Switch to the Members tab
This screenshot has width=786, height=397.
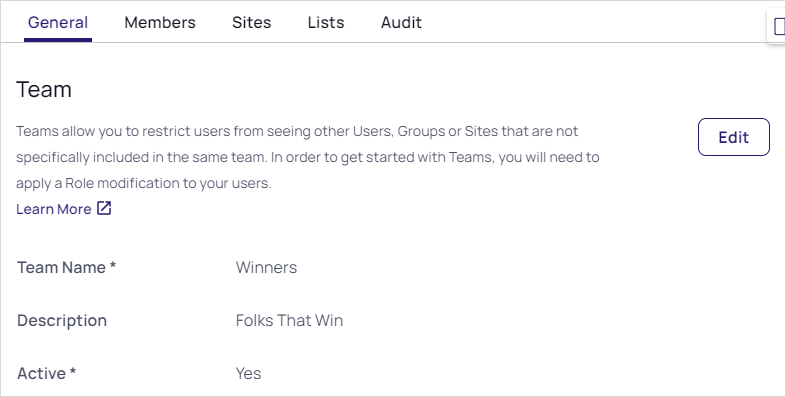tap(160, 23)
